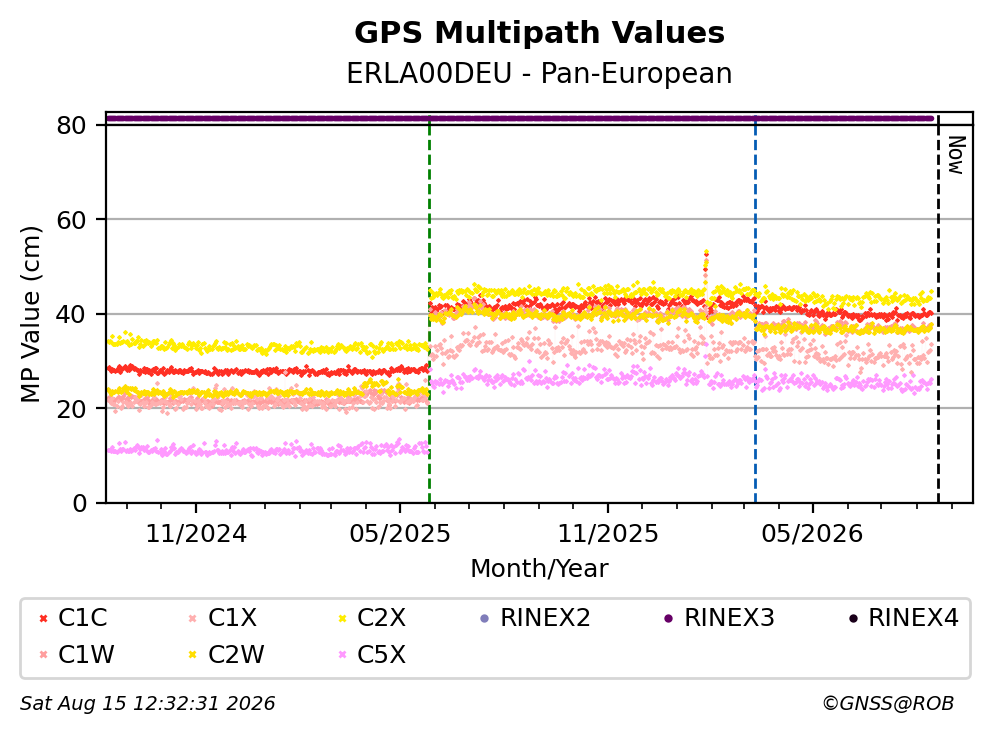Click the GPS Multipath Values title
This screenshot has height=734, width=992.
tap(539, 33)
